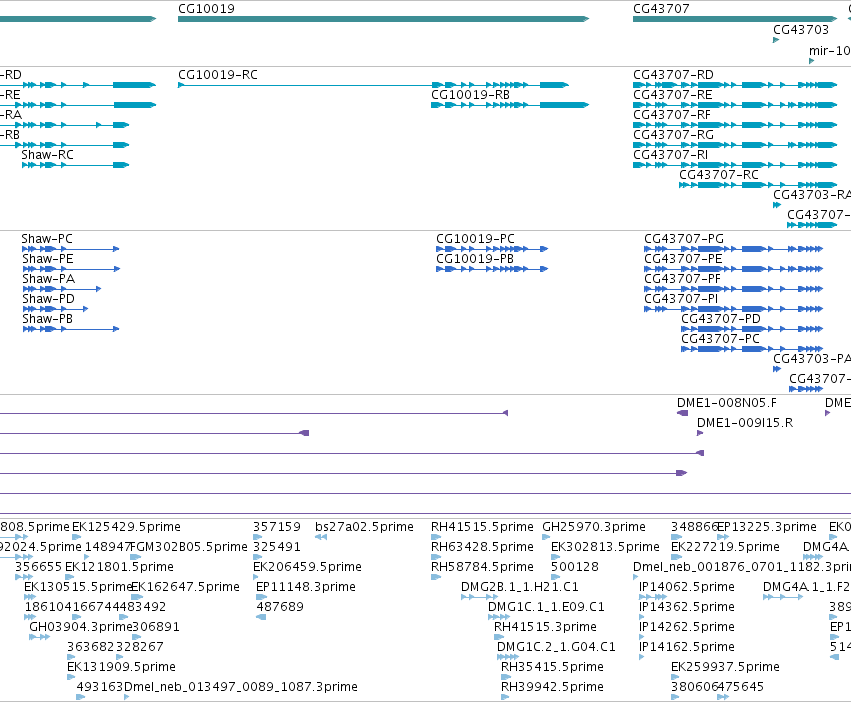The height and width of the screenshot is (702, 851).
Task: Select transcript CG10019-RB
Action: [510, 105]
